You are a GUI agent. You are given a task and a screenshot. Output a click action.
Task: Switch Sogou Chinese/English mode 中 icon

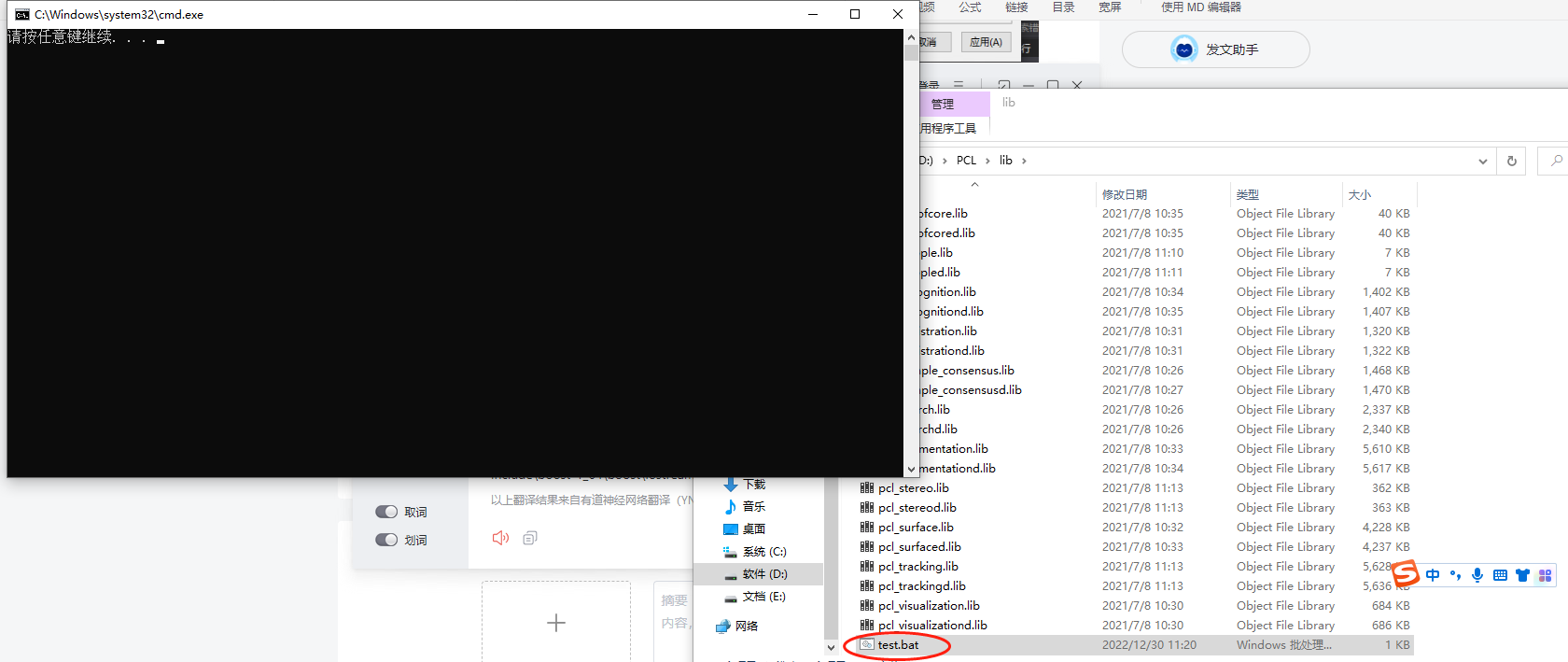[x=1433, y=575]
